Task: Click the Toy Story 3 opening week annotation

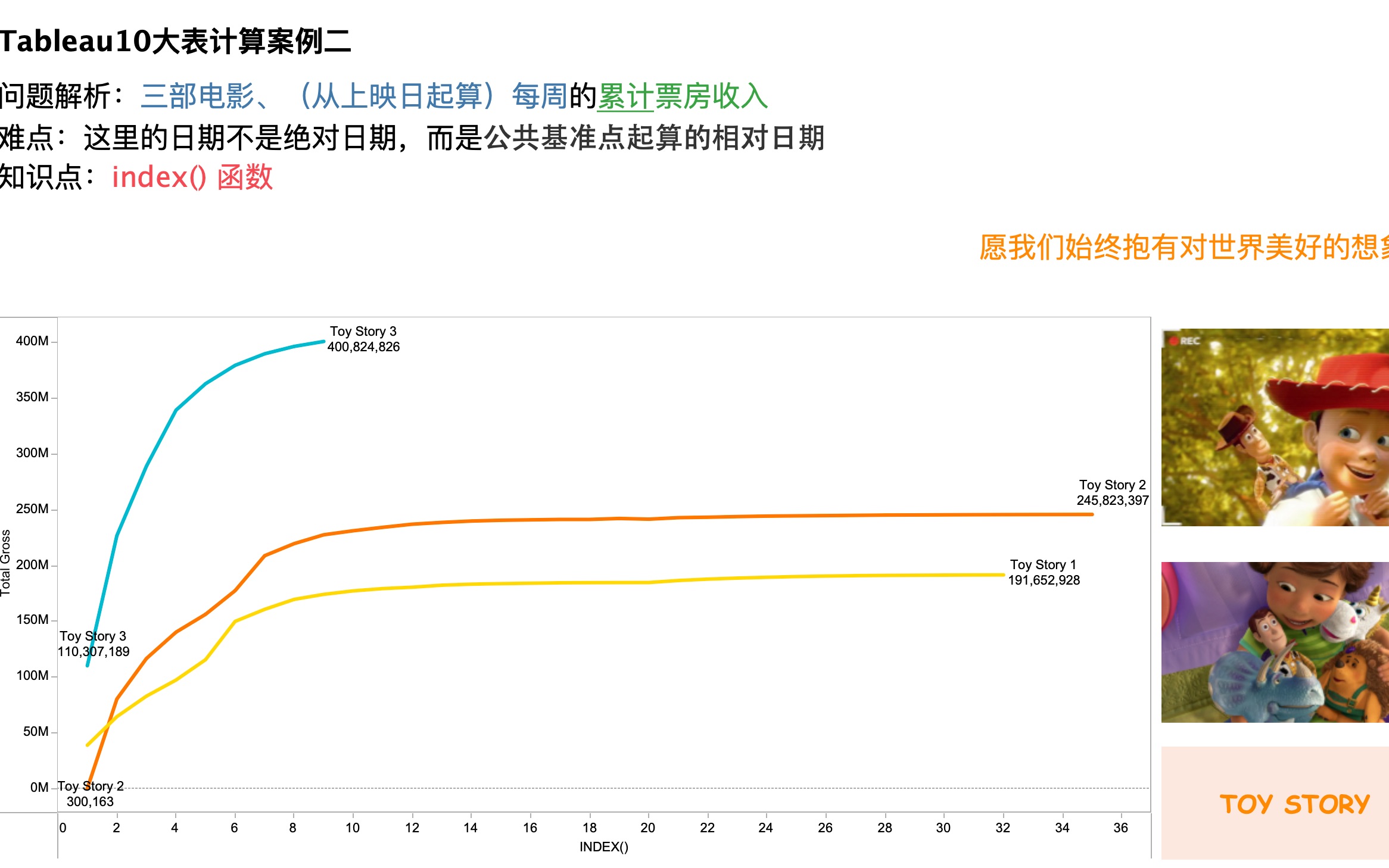Action: click(x=92, y=644)
